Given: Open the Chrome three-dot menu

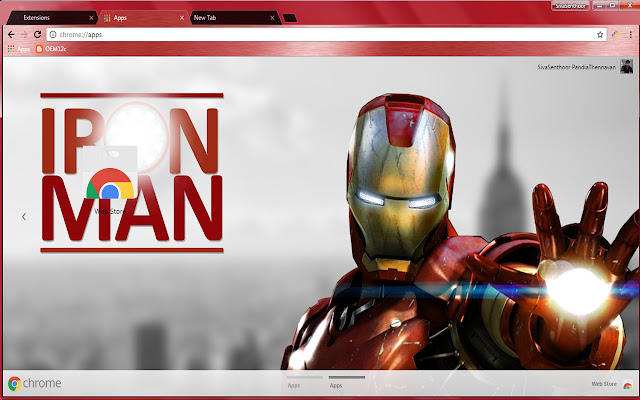Looking at the screenshot, I should coord(630,35).
